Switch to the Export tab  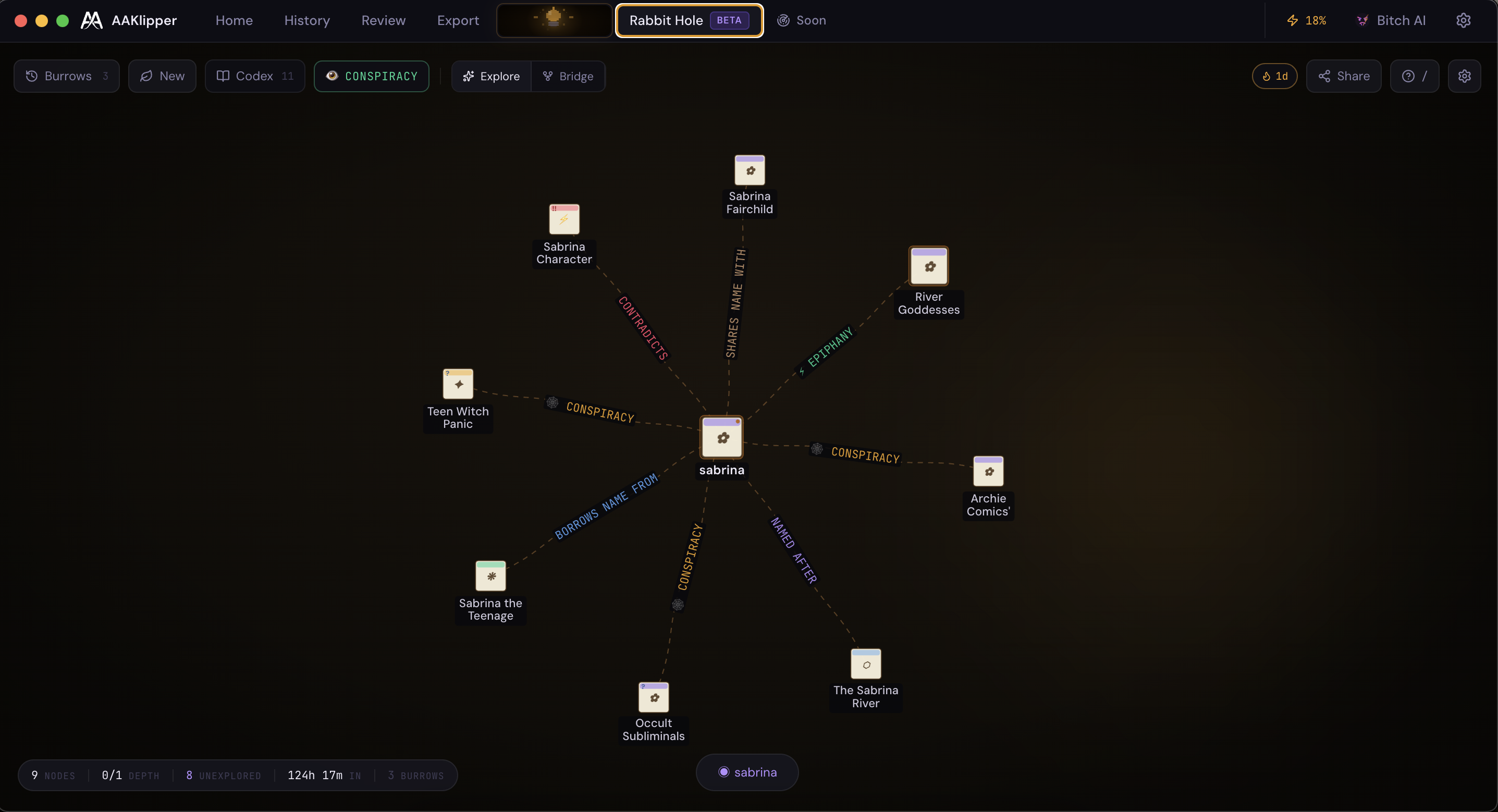(x=458, y=20)
